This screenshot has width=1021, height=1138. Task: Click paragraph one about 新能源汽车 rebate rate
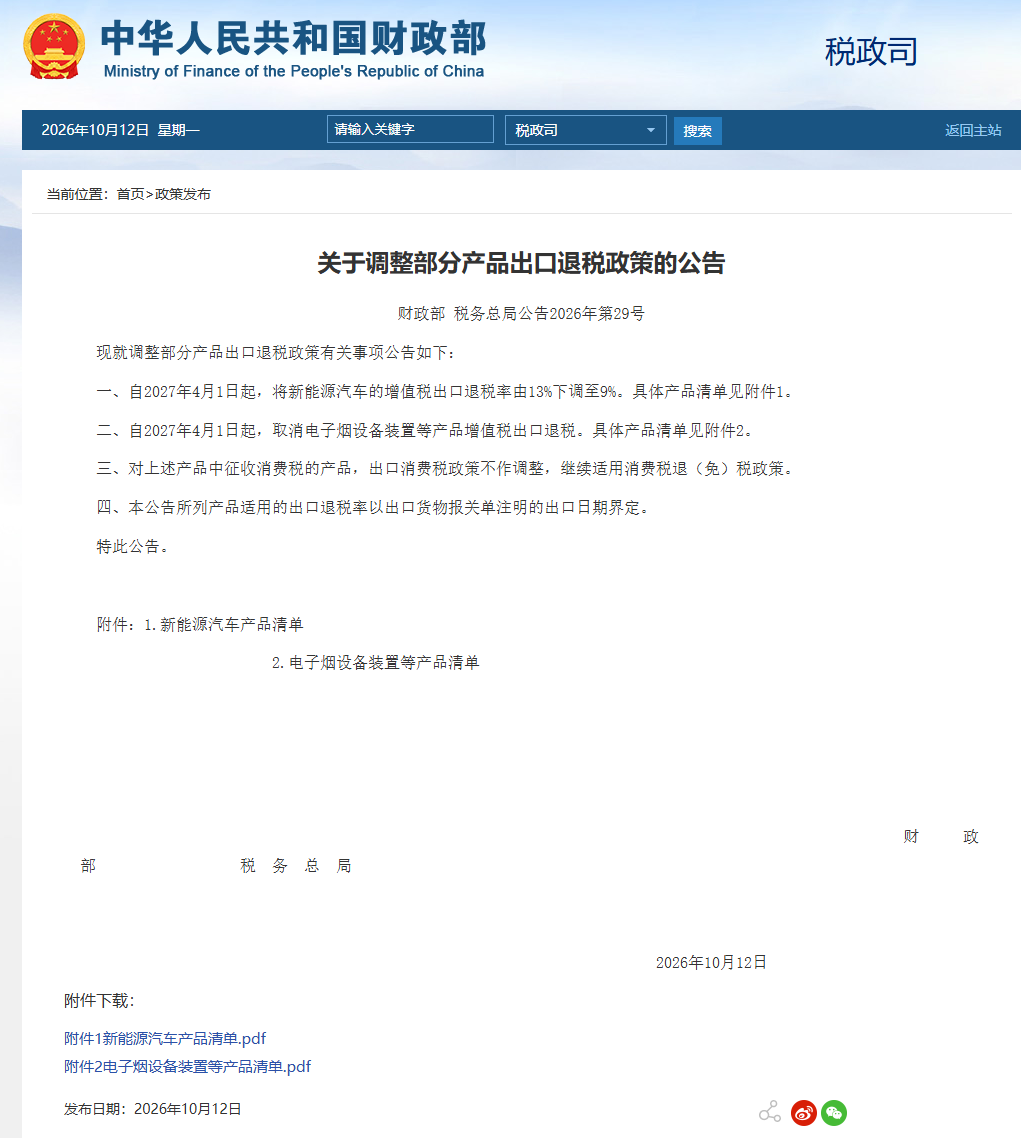point(447,392)
